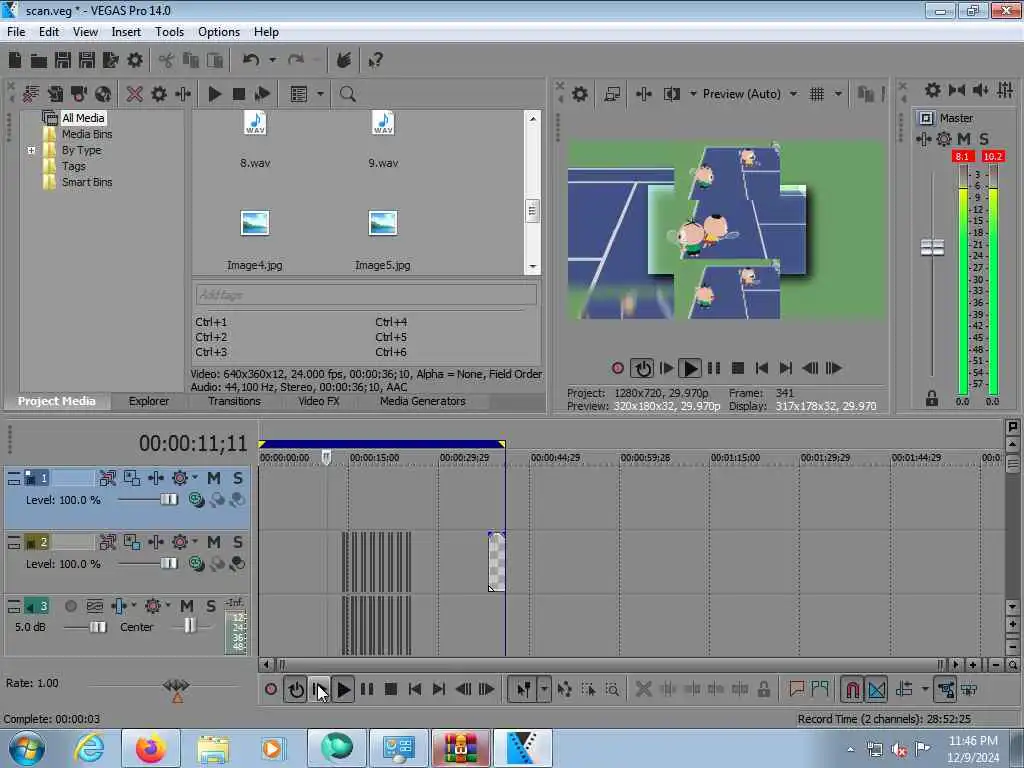Mute video track 1
This screenshot has width=1024, height=768.
pos(214,478)
